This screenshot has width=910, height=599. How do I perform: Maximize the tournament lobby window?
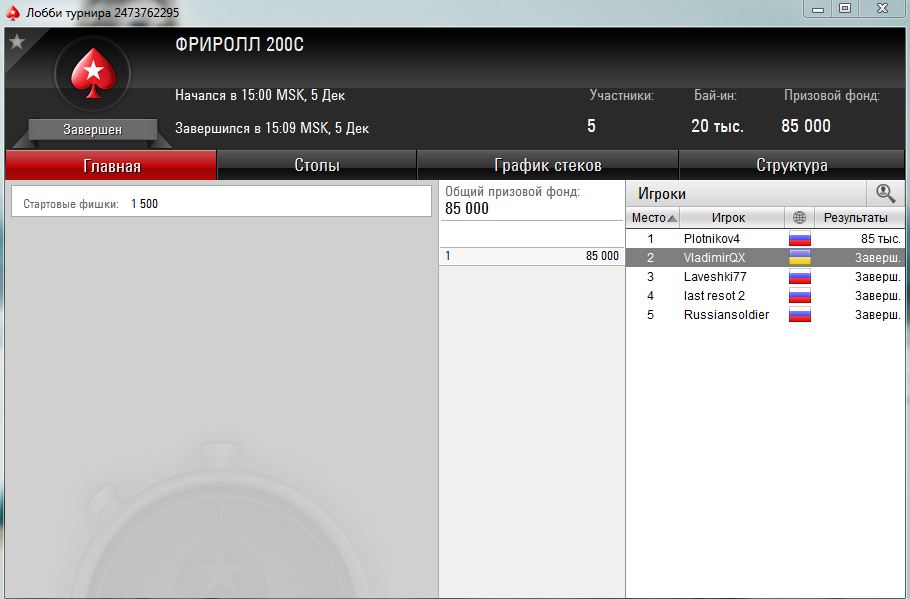(x=845, y=9)
